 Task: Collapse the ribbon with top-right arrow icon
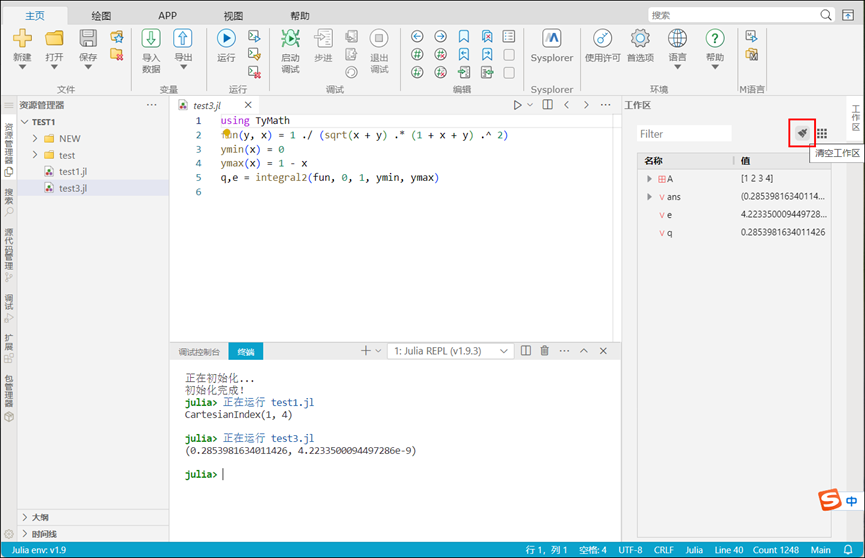click(848, 15)
